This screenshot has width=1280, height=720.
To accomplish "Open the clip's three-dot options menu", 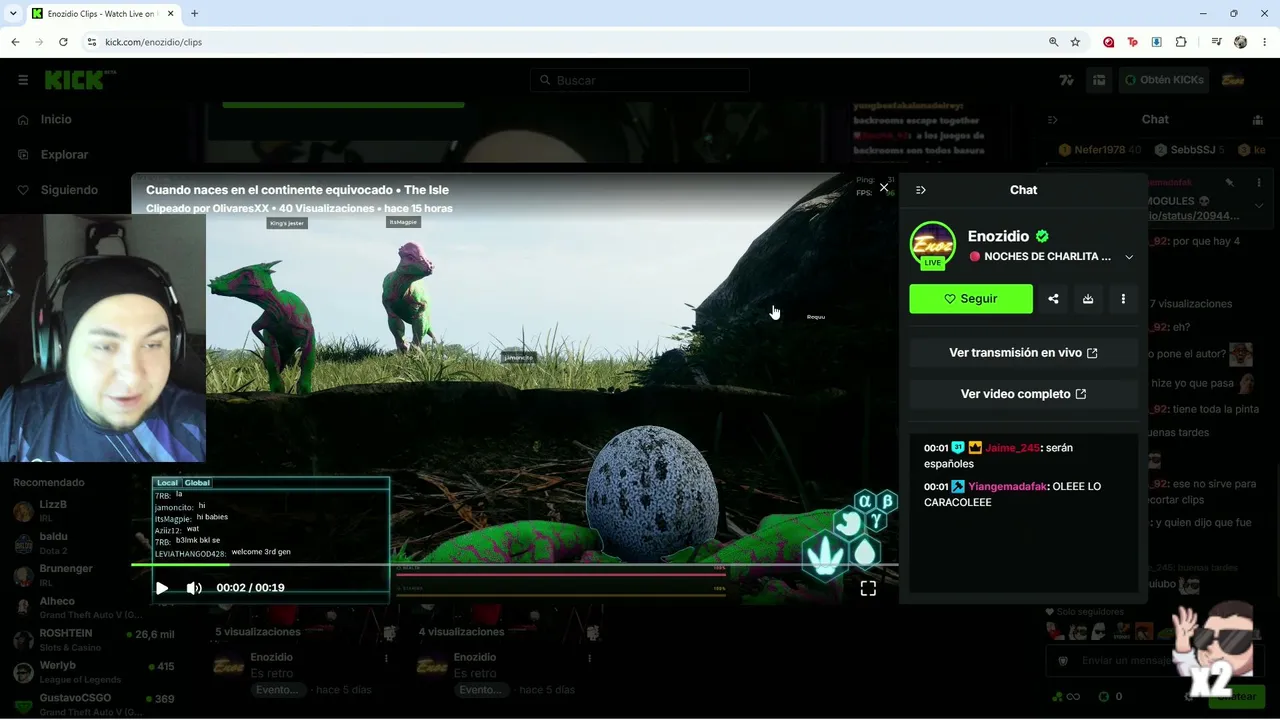I will pos(1123,299).
